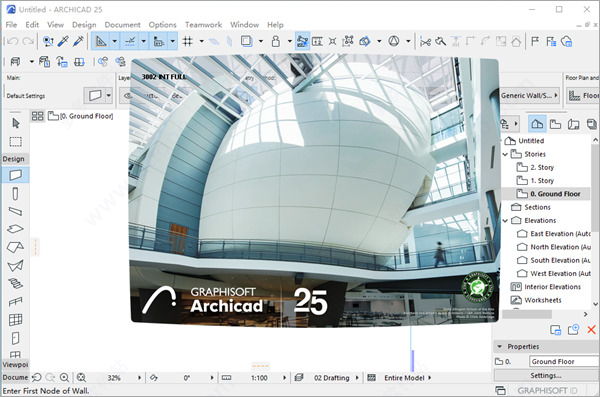Open the Teamwork menu

click(204, 25)
